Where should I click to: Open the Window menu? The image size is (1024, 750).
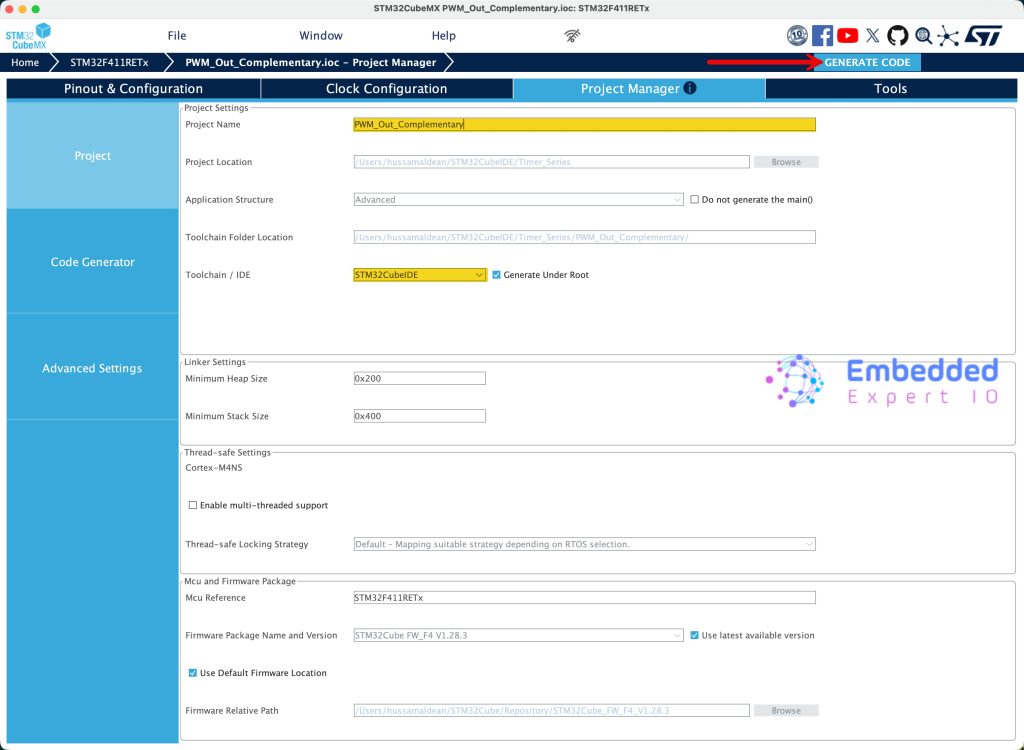[320, 36]
